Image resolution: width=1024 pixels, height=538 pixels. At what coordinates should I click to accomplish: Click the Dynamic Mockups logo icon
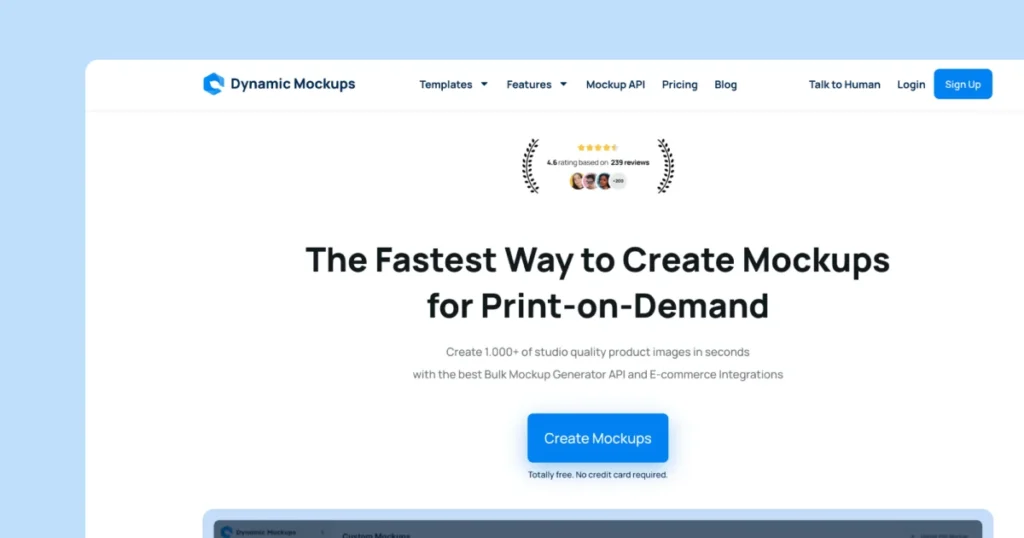click(x=214, y=84)
